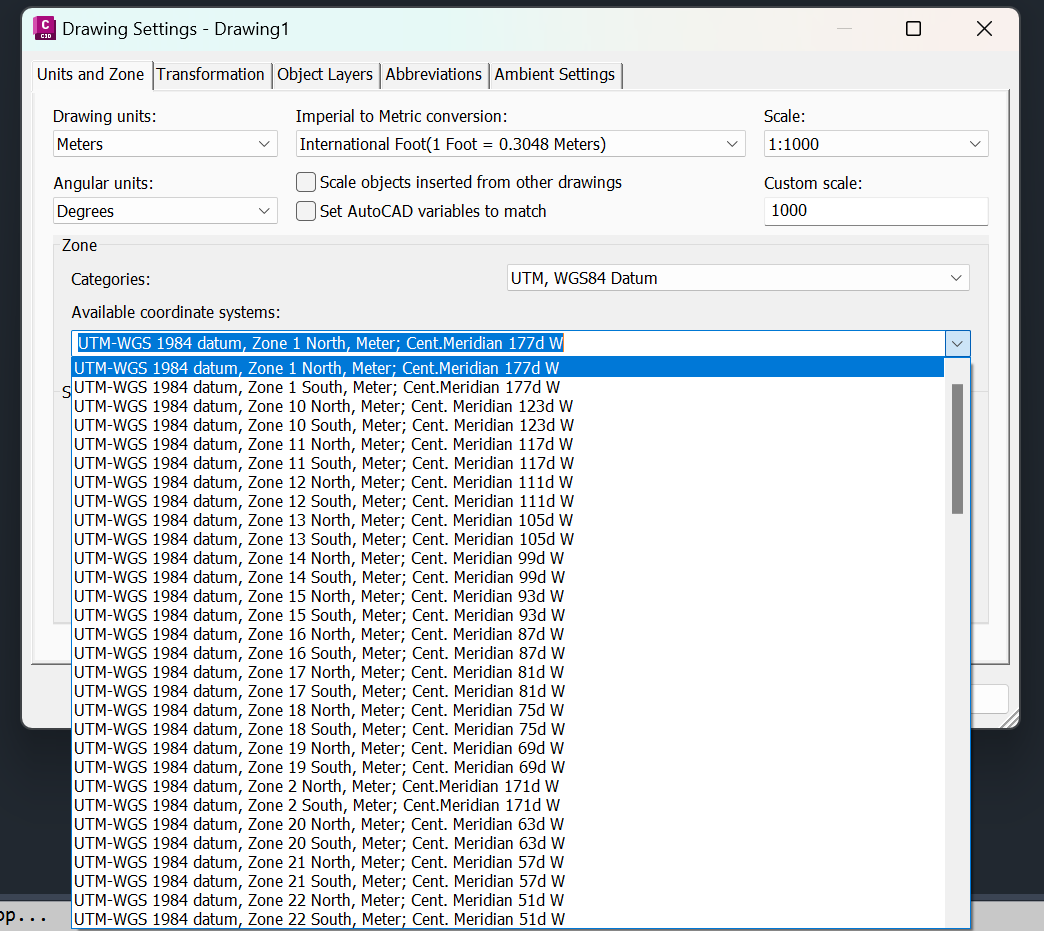Select Zone 1 North, Cent.Meridian 177d W in list
The height and width of the screenshot is (931, 1044).
coord(507,368)
